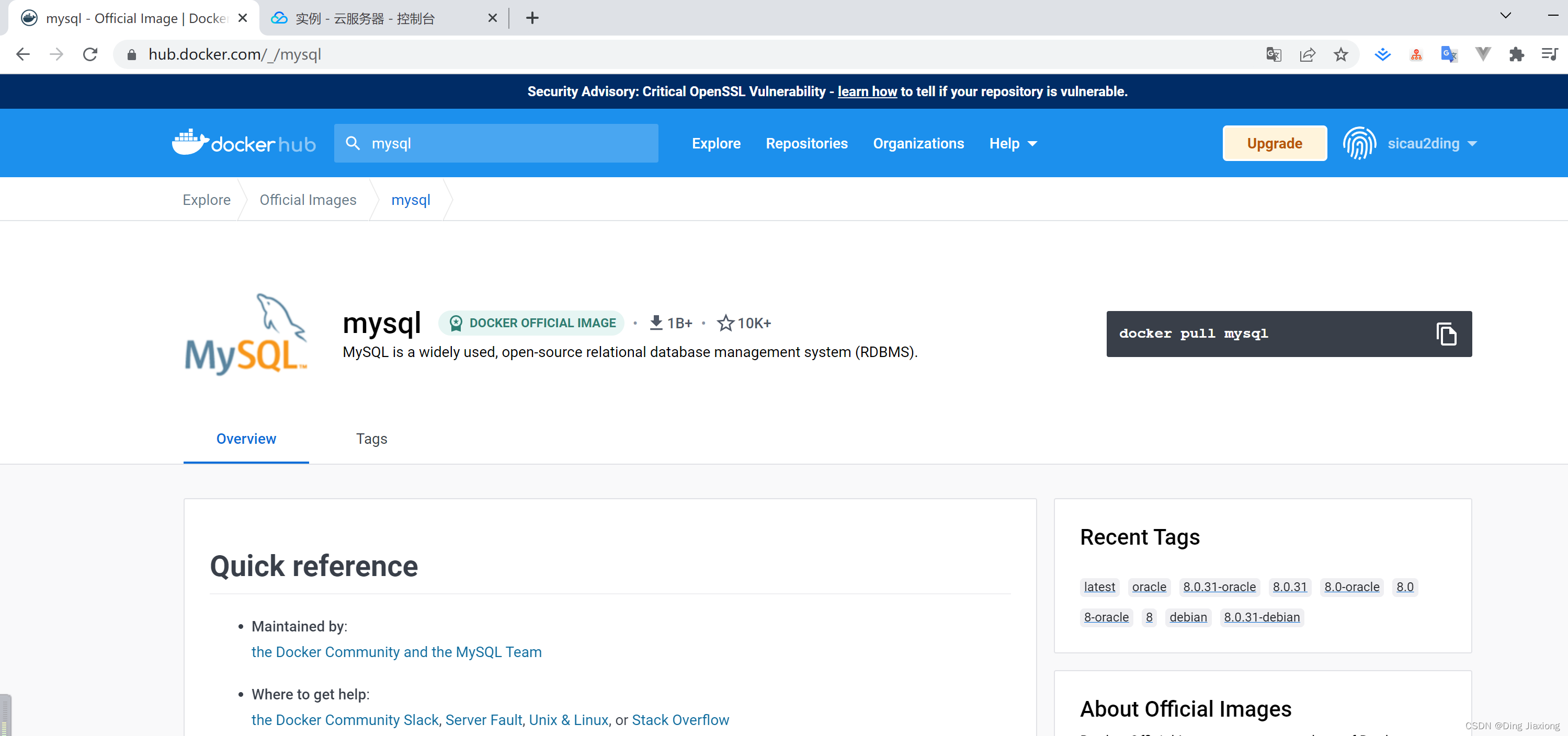Image resolution: width=1568 pixels, height=736 pixels.
Task: Click the Upgrade button
Action: [1275, 144]
